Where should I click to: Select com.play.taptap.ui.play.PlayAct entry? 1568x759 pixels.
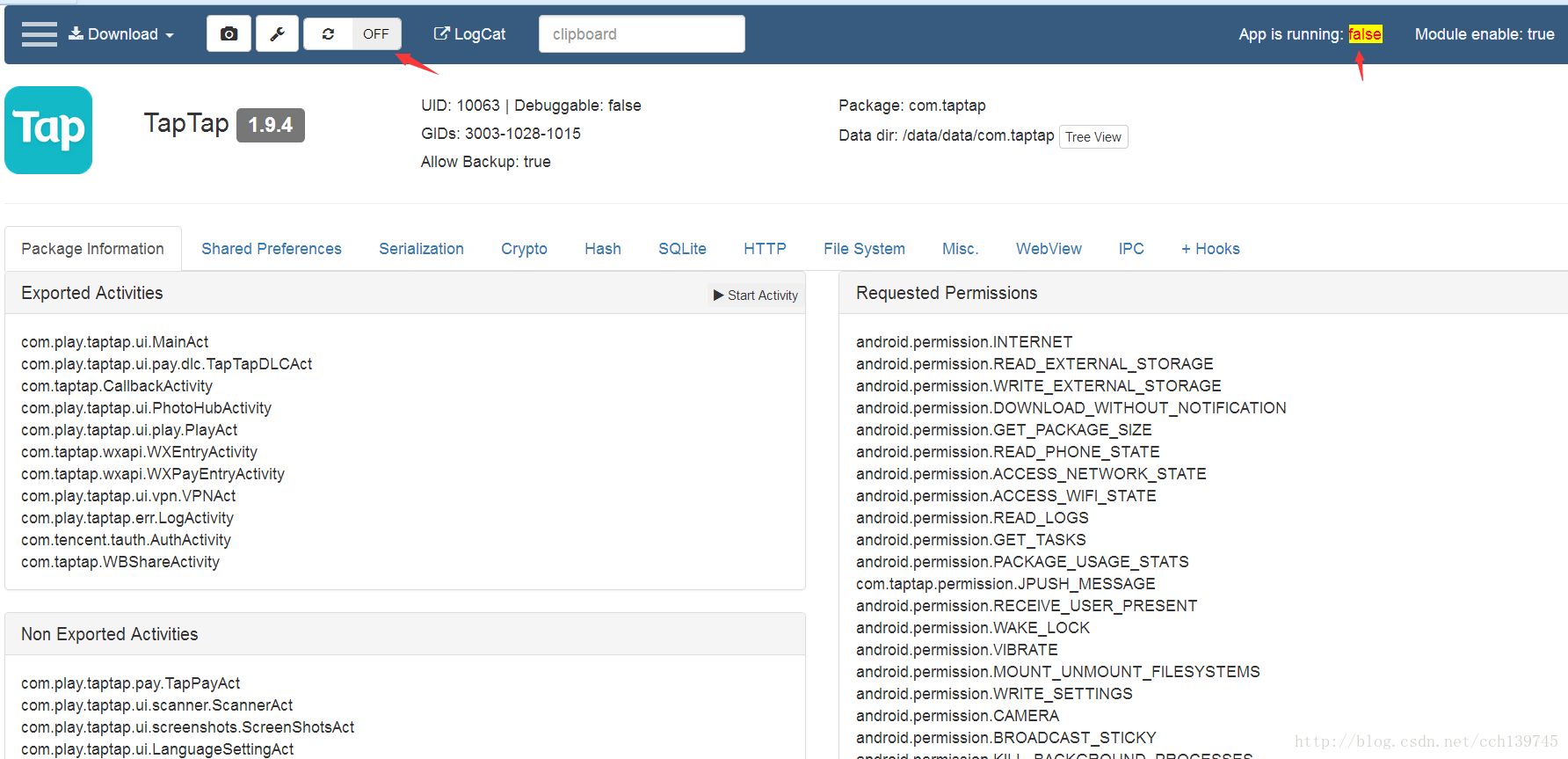129,430
